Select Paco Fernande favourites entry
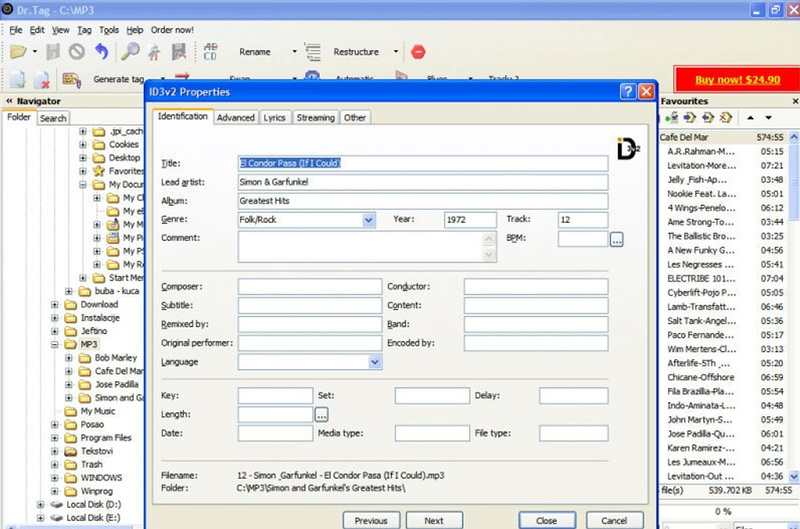The width and height of the screenshot is (800, 529). (x=700, y=335)
